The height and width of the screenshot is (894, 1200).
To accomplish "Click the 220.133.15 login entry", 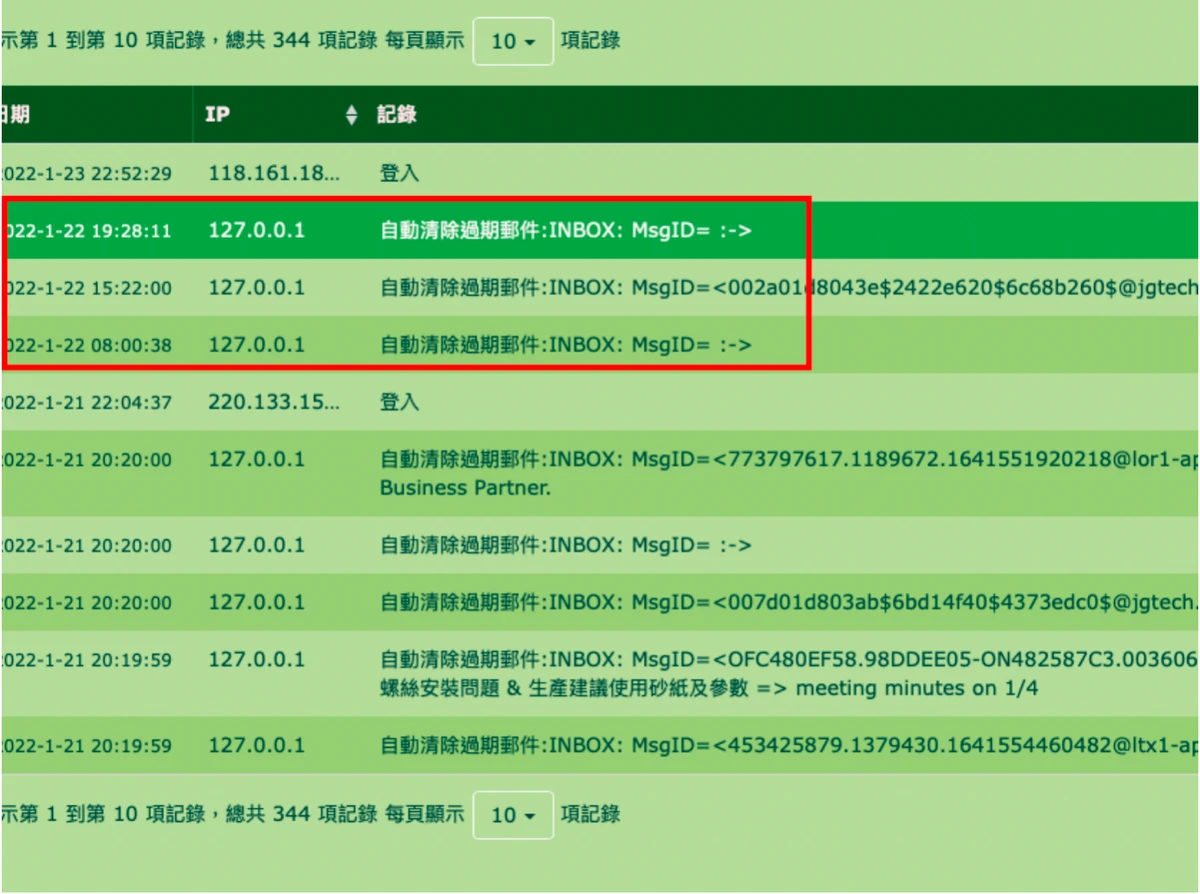I will (600, 403).
